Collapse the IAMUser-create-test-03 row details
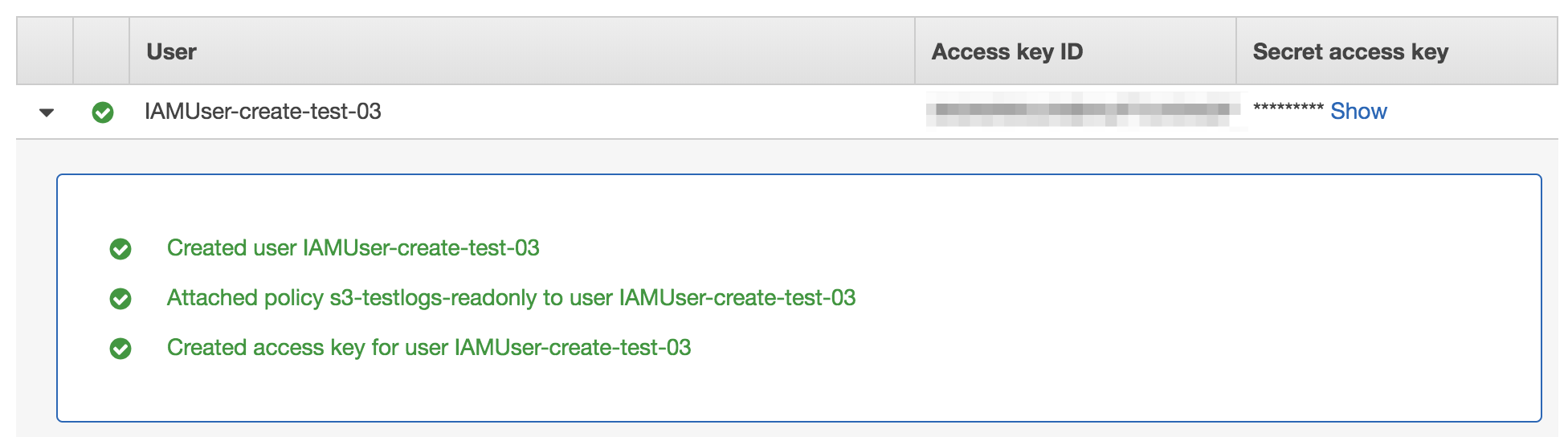 pyautogui.click(x=47, y=112)
